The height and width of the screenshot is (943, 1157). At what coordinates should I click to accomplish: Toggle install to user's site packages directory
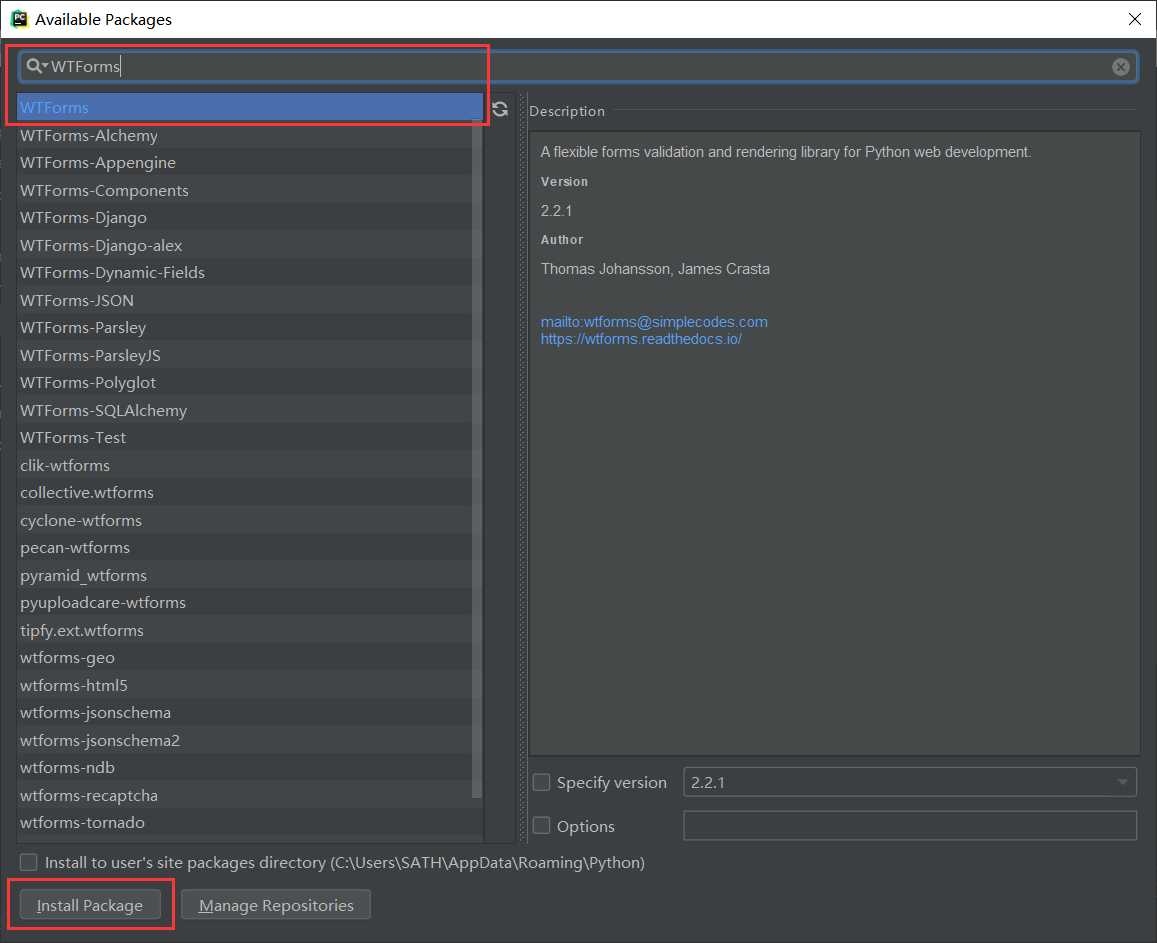tap(29, 862)
